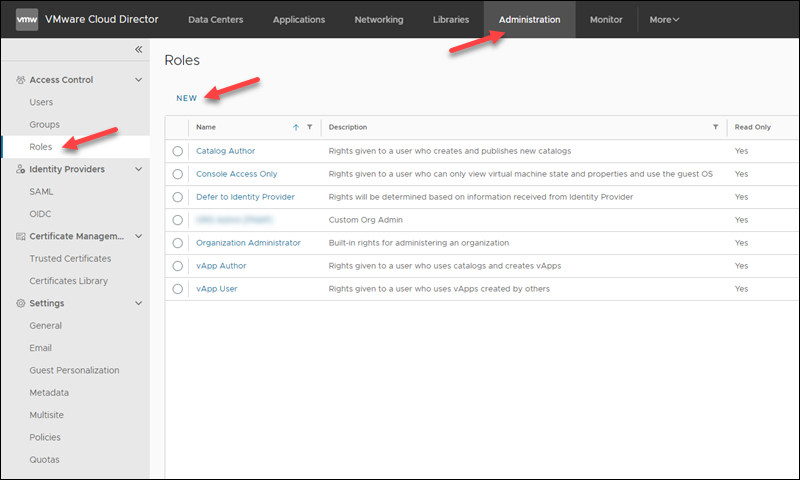Switch to the Applications tab
The image size is (800, 480).
point(298,19)
